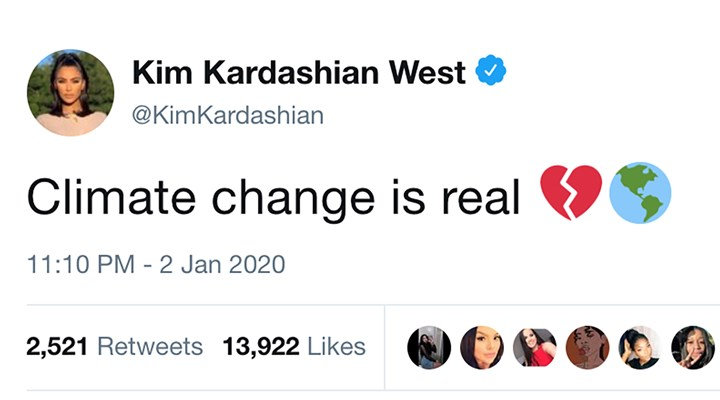Click the @KimKardashian handle

click(228, 115)
